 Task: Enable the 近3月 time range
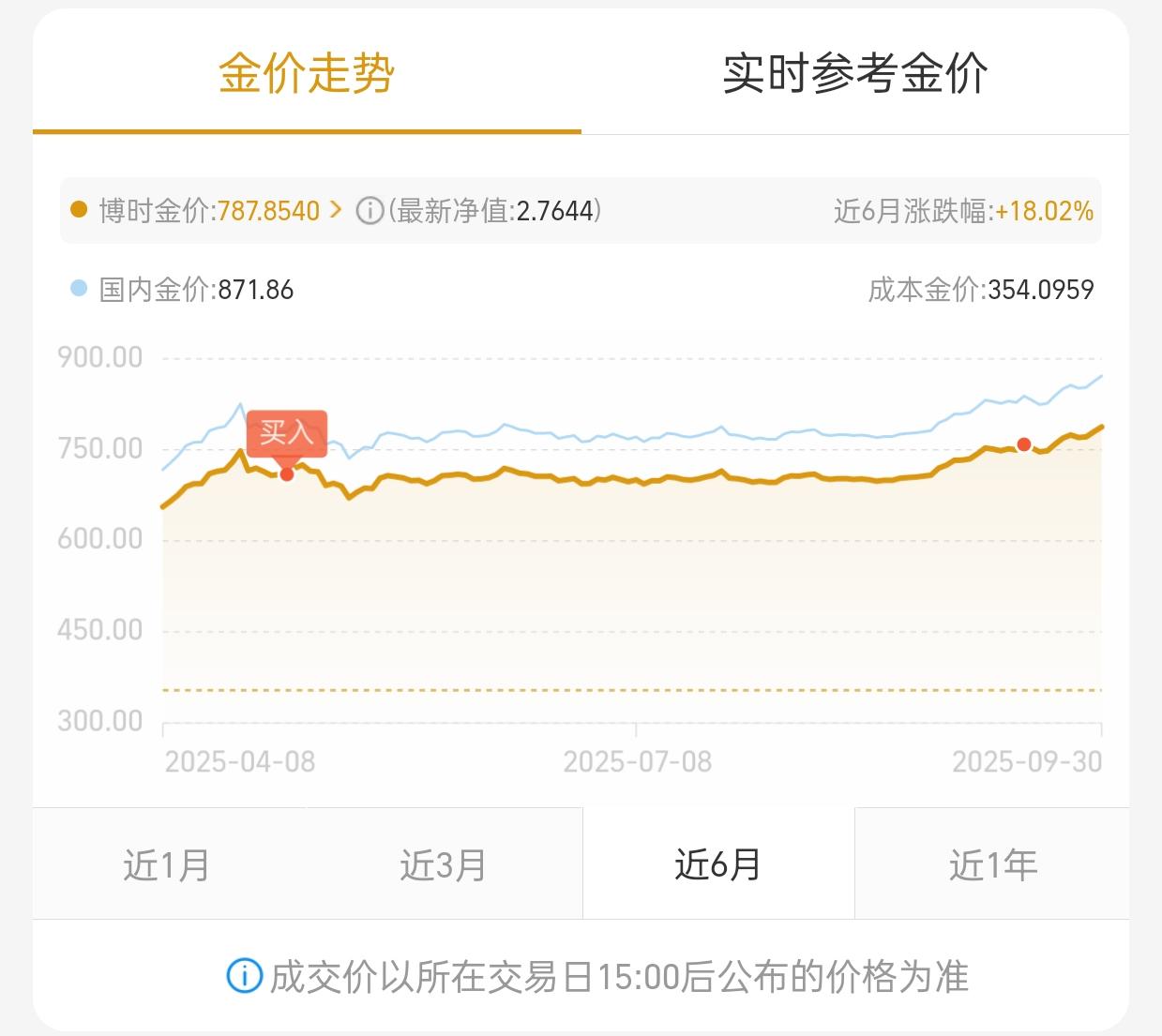441,863
